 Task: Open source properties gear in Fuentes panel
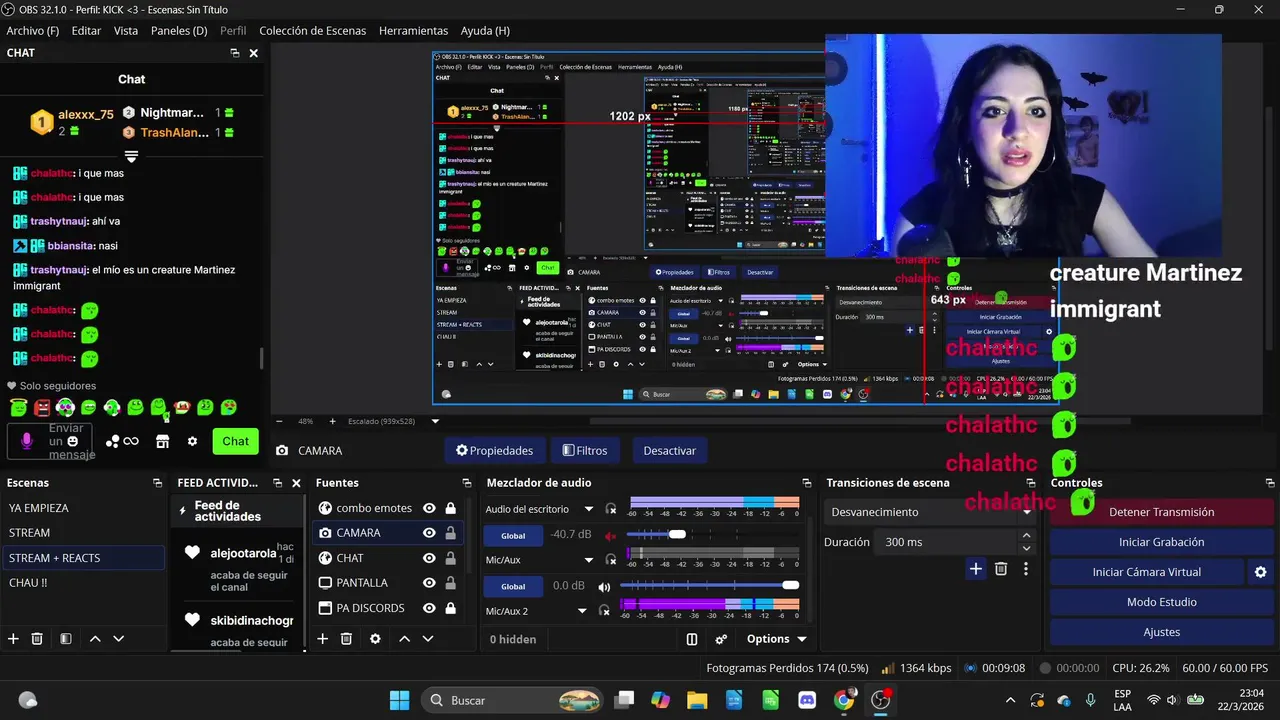[375, 639]
